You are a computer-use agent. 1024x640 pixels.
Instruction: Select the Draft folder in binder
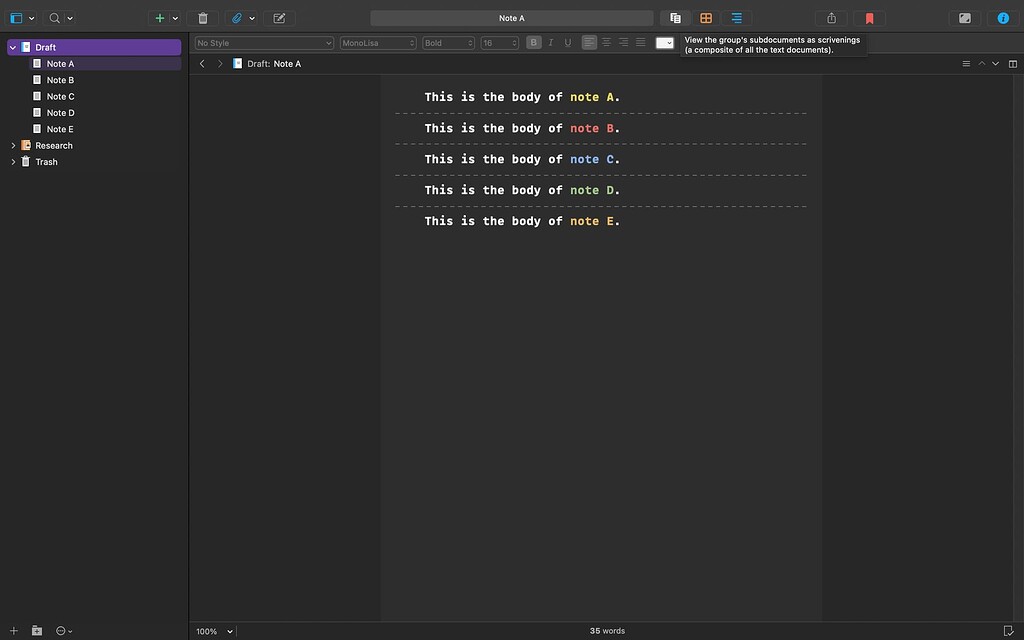[94, 47]
